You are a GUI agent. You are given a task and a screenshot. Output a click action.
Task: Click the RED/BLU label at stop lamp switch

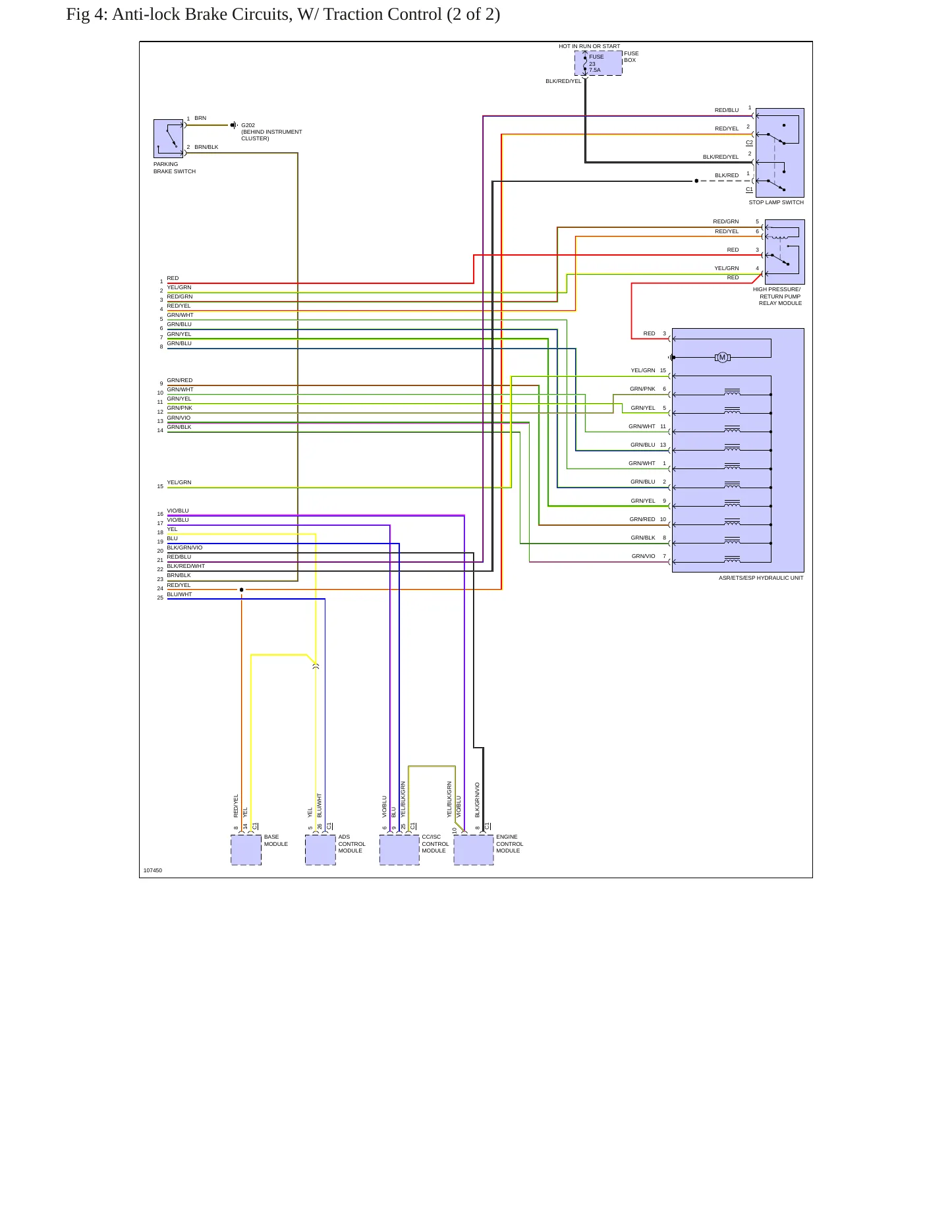[727, 110]
